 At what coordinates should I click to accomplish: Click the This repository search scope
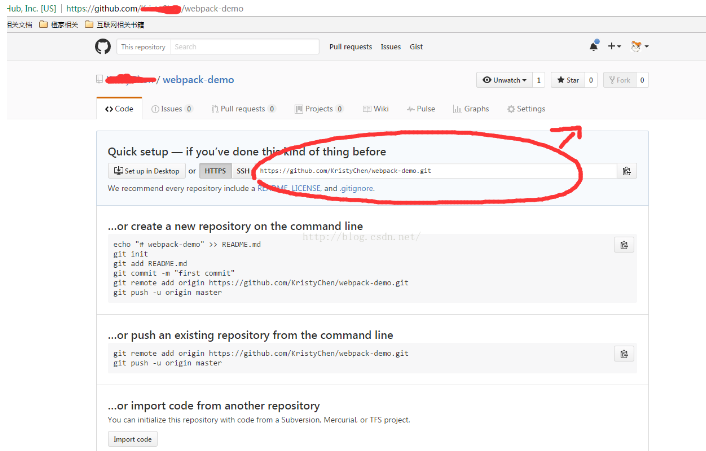coord(143,46)
